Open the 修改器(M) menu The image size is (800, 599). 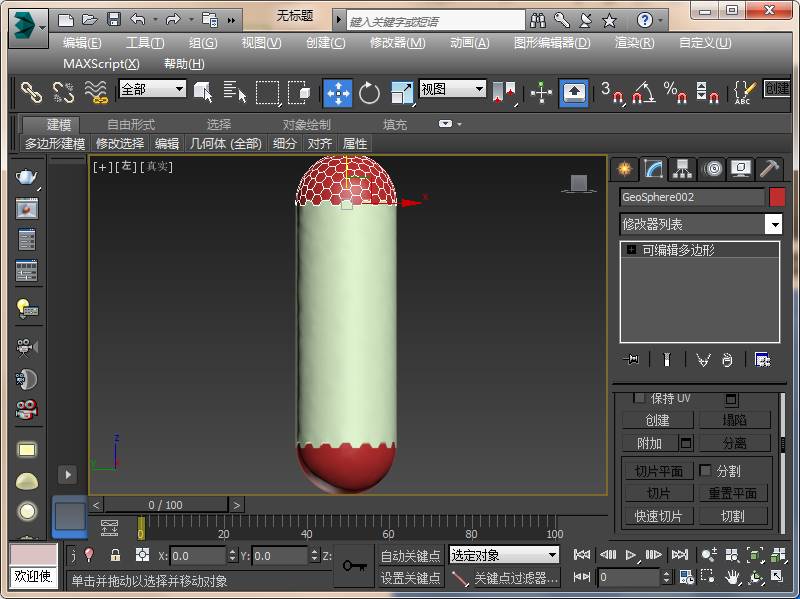[x=397, y=43]
